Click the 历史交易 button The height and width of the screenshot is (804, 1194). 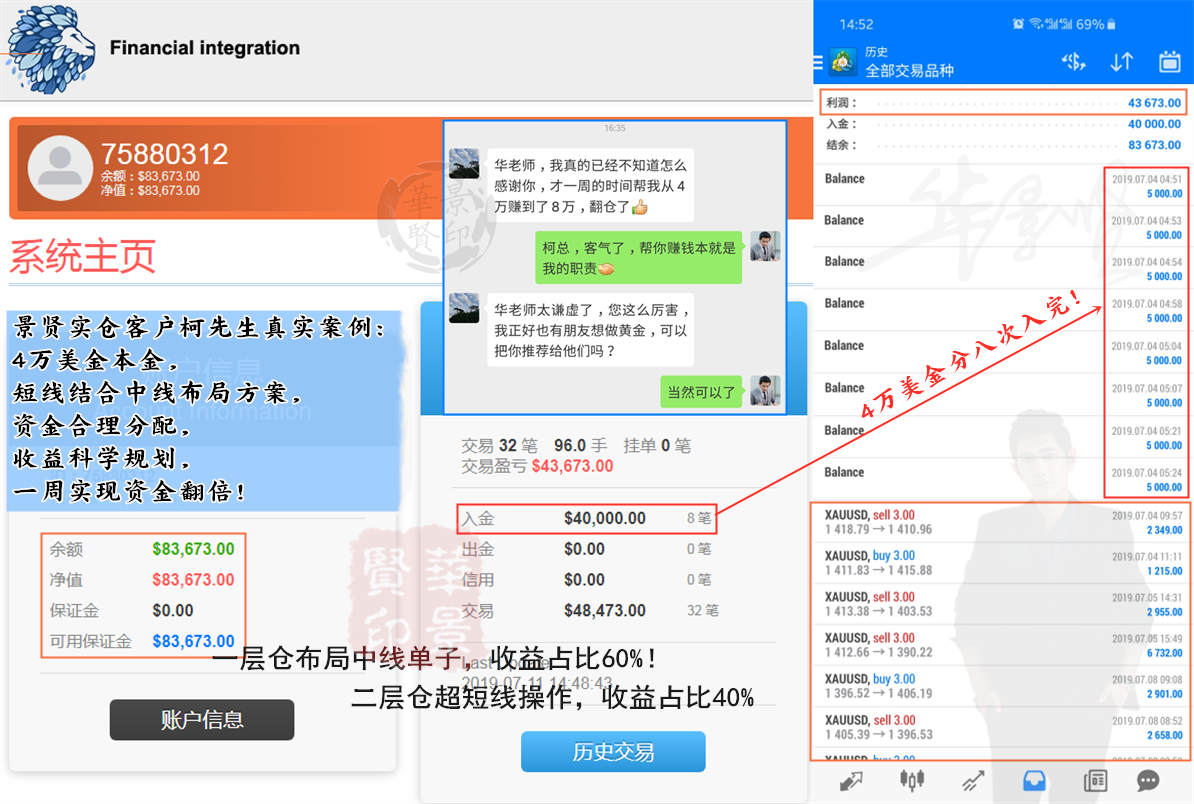[613, 751]
